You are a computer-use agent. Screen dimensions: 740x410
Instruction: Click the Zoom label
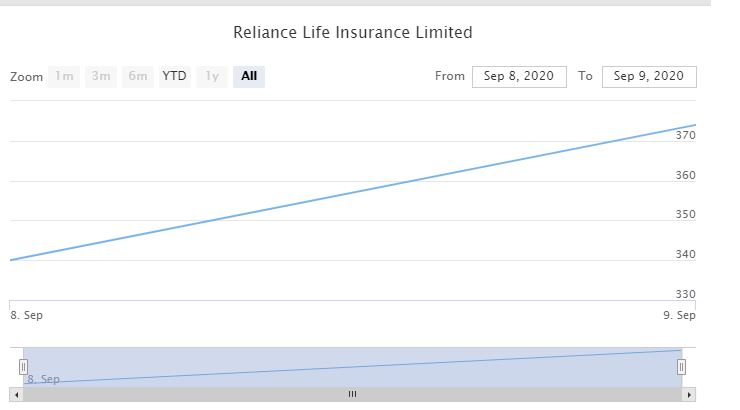tap(26, 77)
